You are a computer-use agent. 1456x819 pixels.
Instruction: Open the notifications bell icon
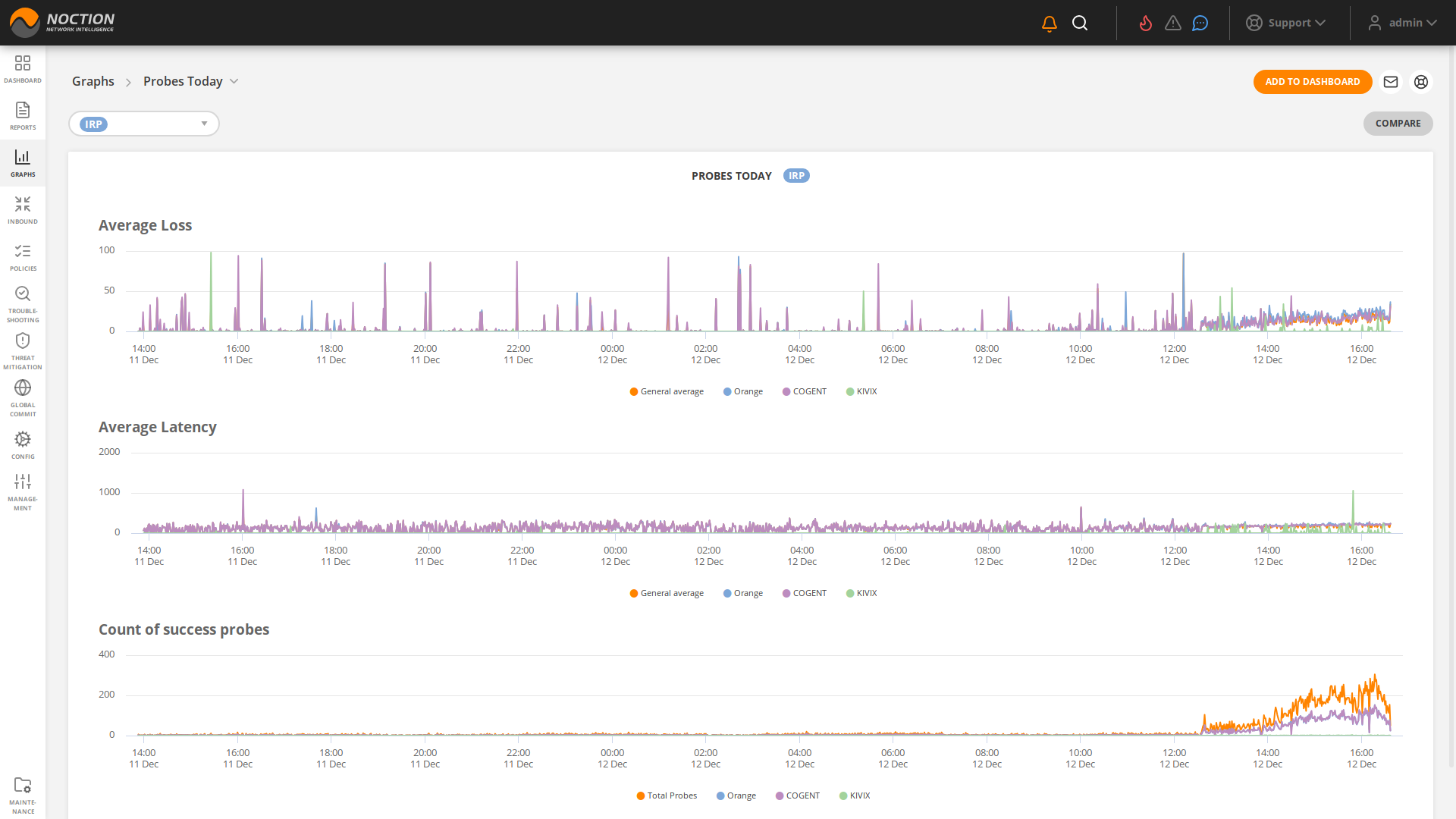(x=1050, y=24)
